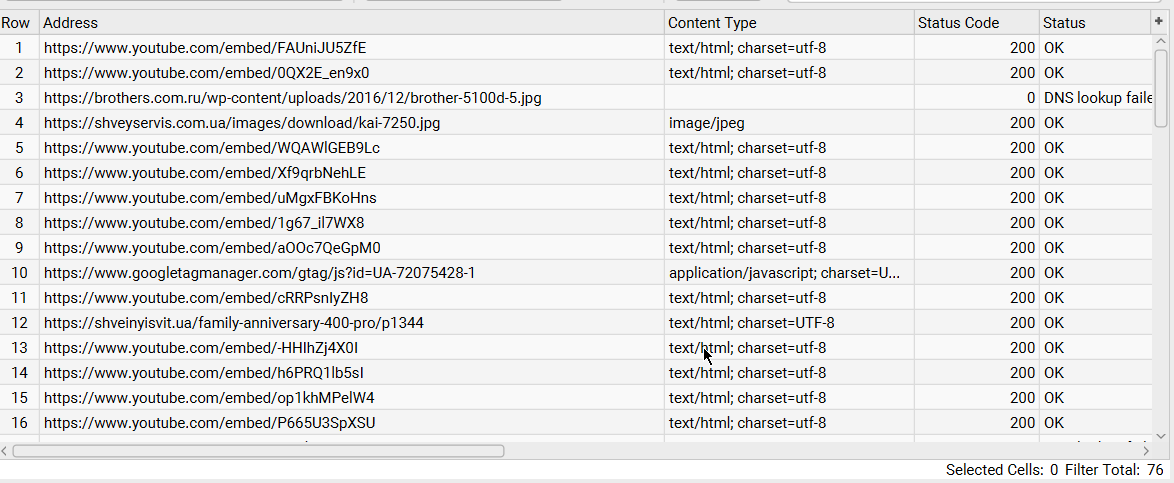
Task: Select the WQAWlGEB9Lc YouTube embed address
Action: [x=212, y=148]
